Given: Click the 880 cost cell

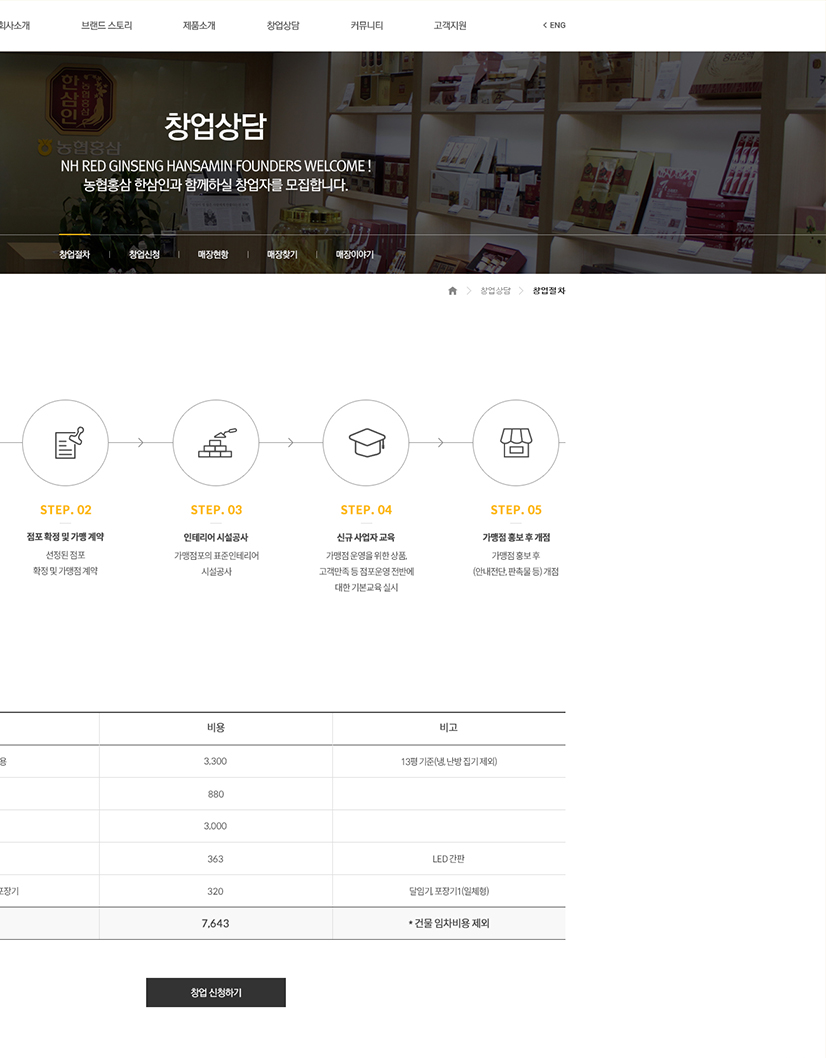Looking at the screenshot, I should pyautogui.click(x=216, y=794).
